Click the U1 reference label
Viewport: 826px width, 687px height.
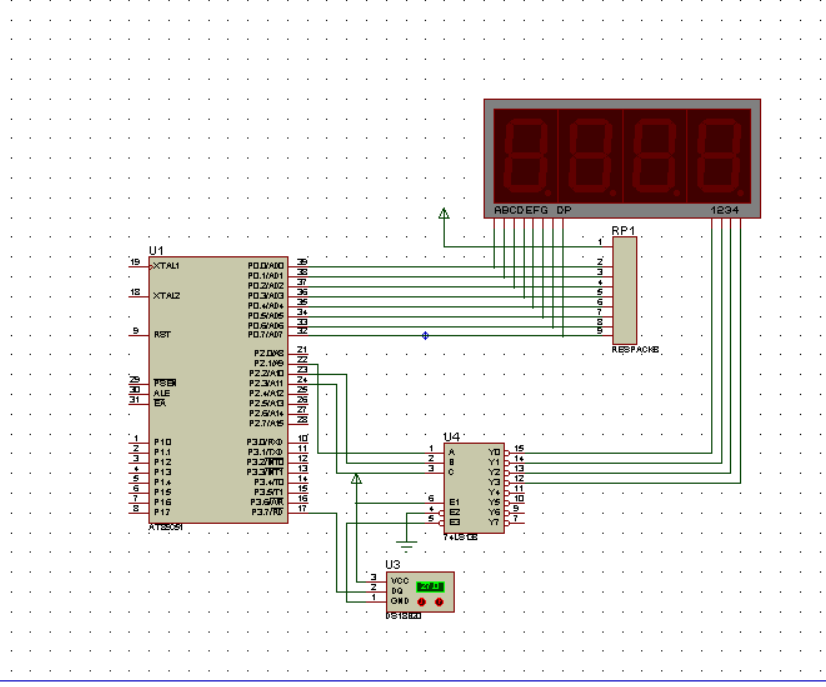[156, 251]
